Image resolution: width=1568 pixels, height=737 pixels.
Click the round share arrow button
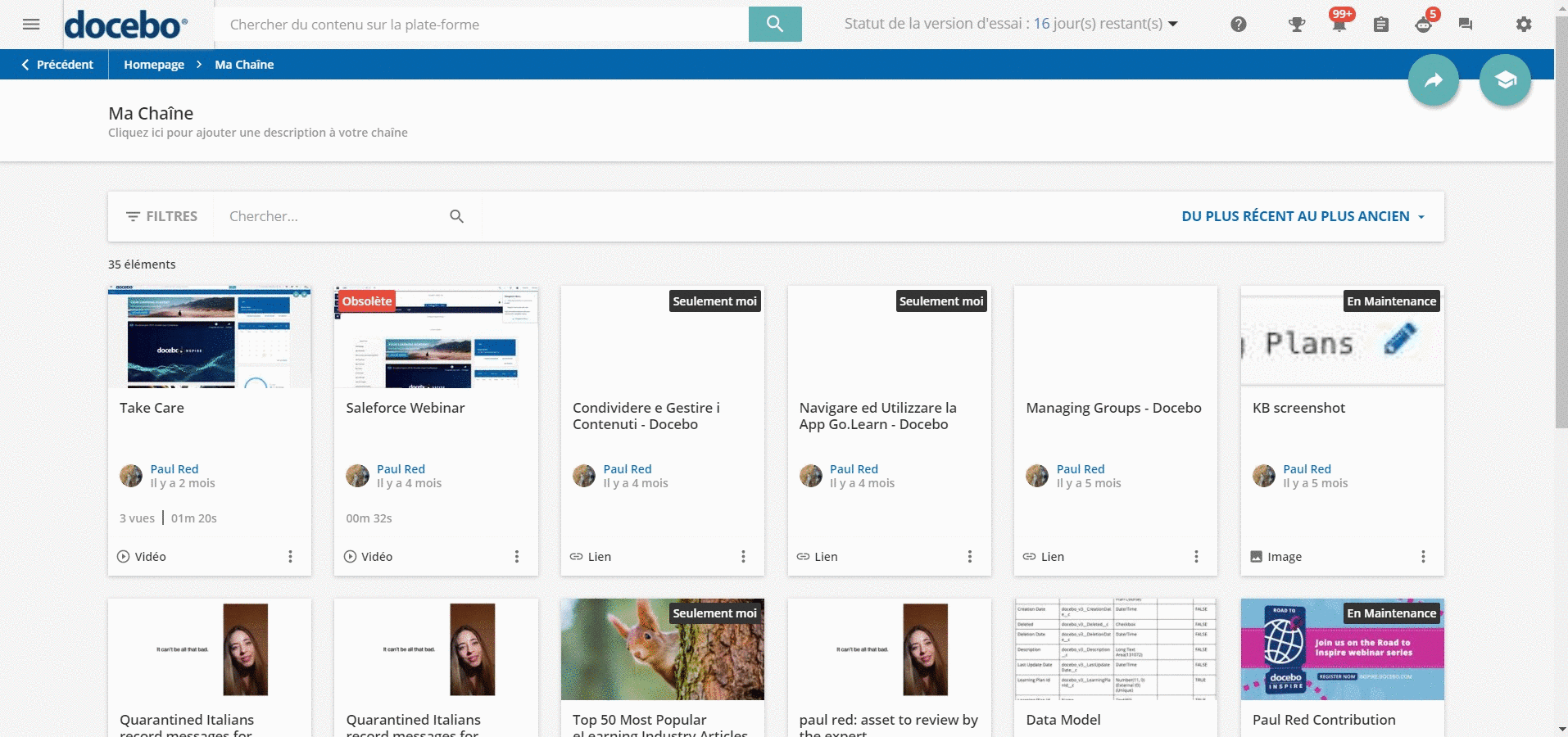click(1433, 80)
